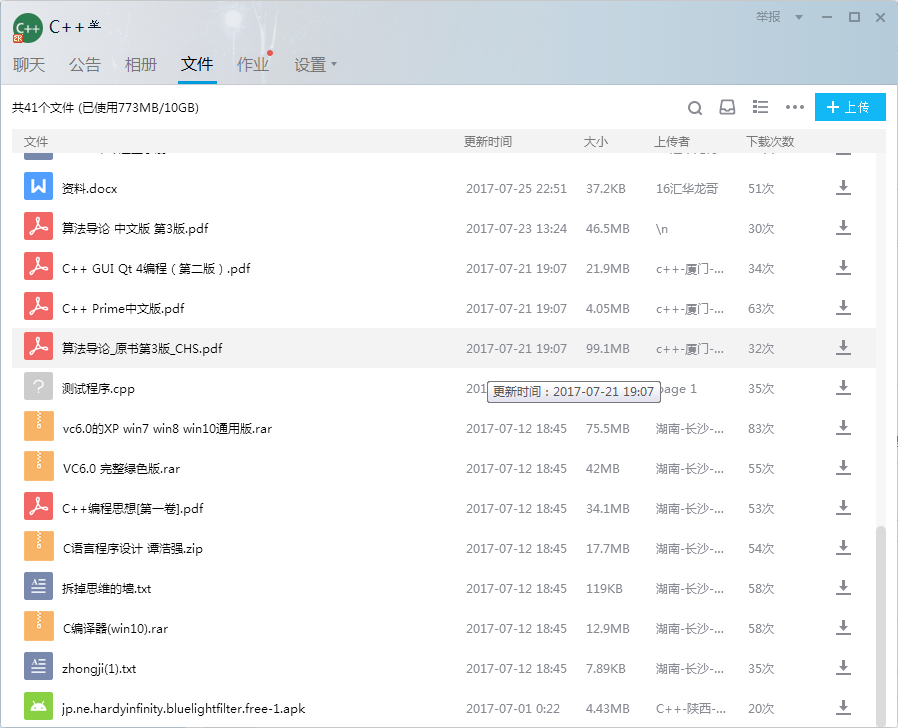The height and width of the screenshot is (728, 898).
Task: Open the 公告 tab
Action: [85, 65]
